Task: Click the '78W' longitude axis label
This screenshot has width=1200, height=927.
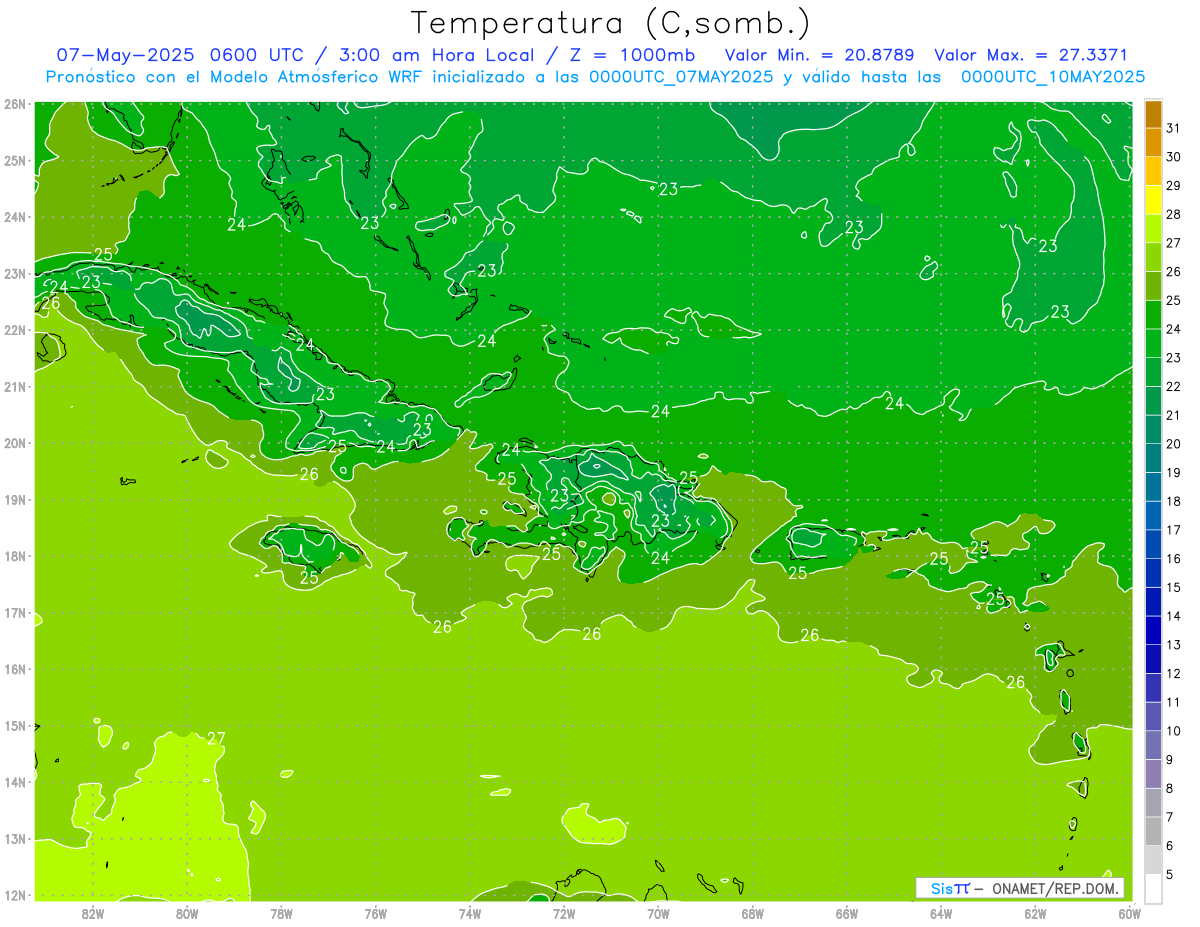Action: 281,913
